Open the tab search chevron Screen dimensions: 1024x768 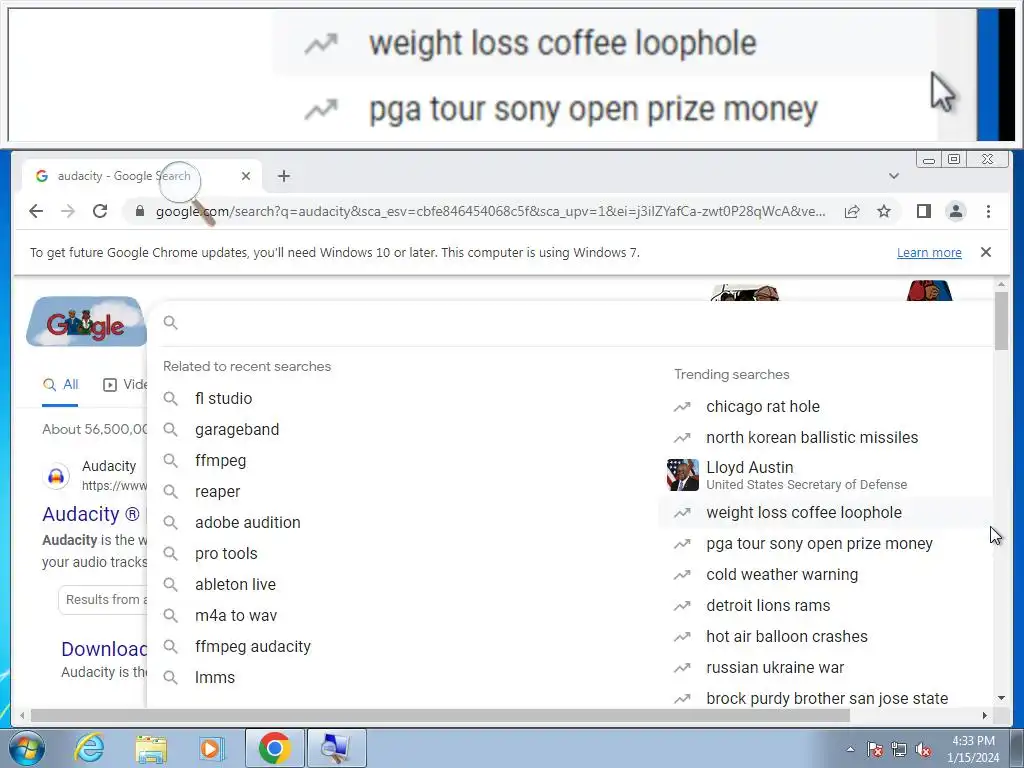point(894,176)
